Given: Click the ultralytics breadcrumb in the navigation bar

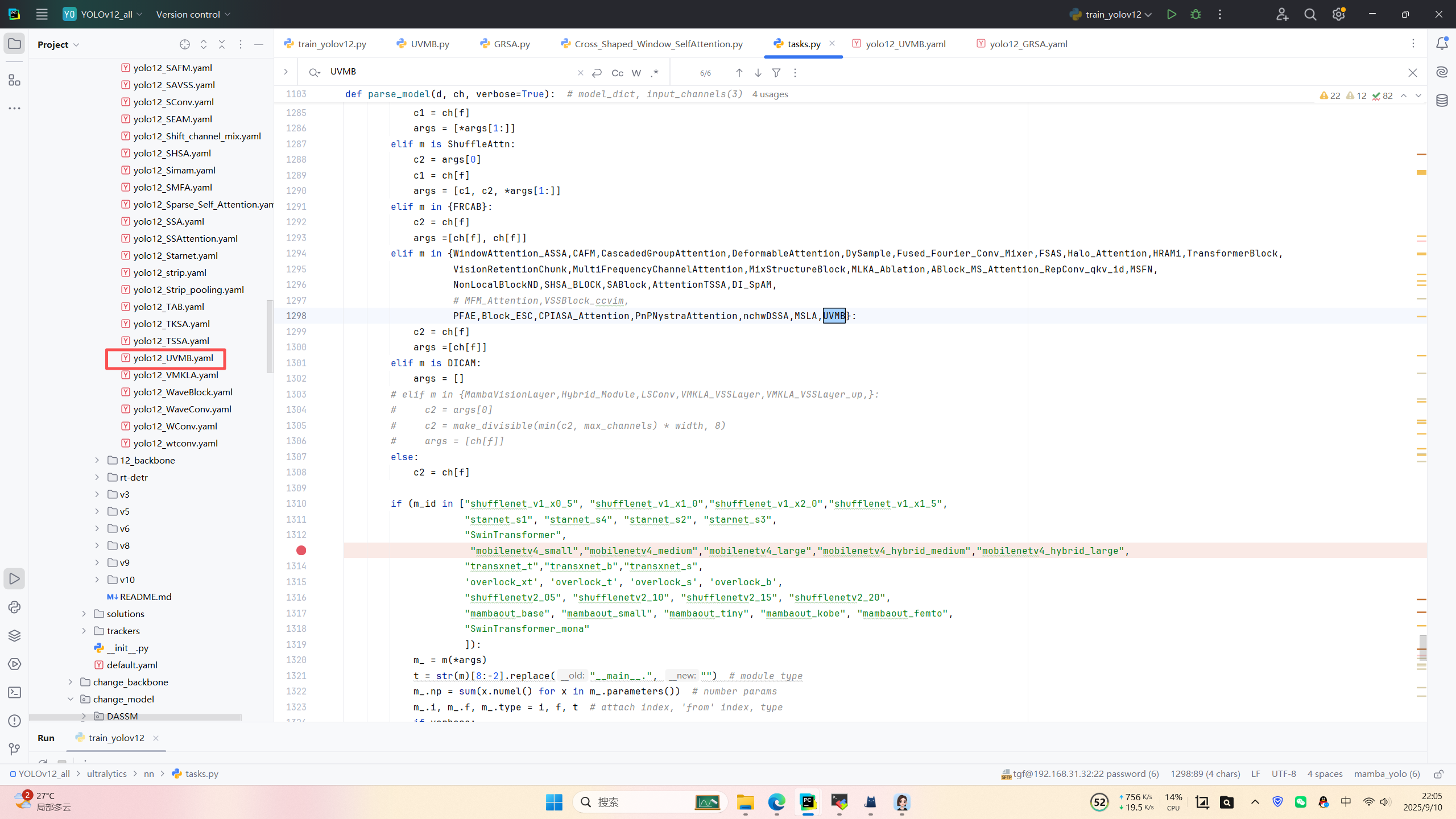Looking at the screenshot, I should click(106, 773).
